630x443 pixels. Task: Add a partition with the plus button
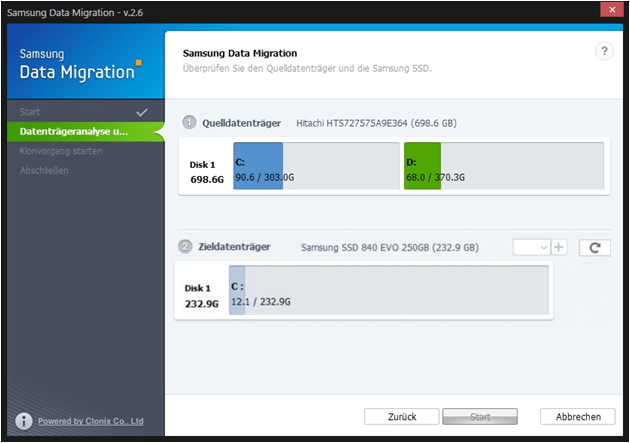point(558,247)
